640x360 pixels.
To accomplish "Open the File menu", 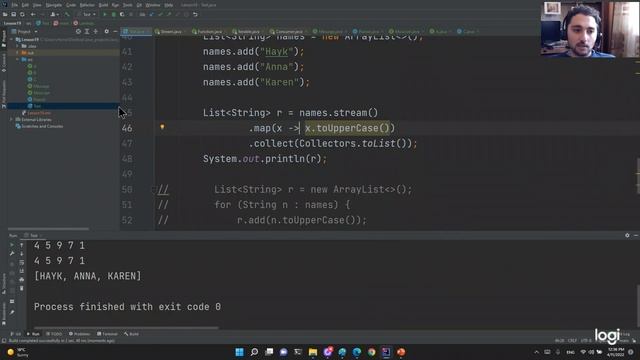I will [15, 5].
